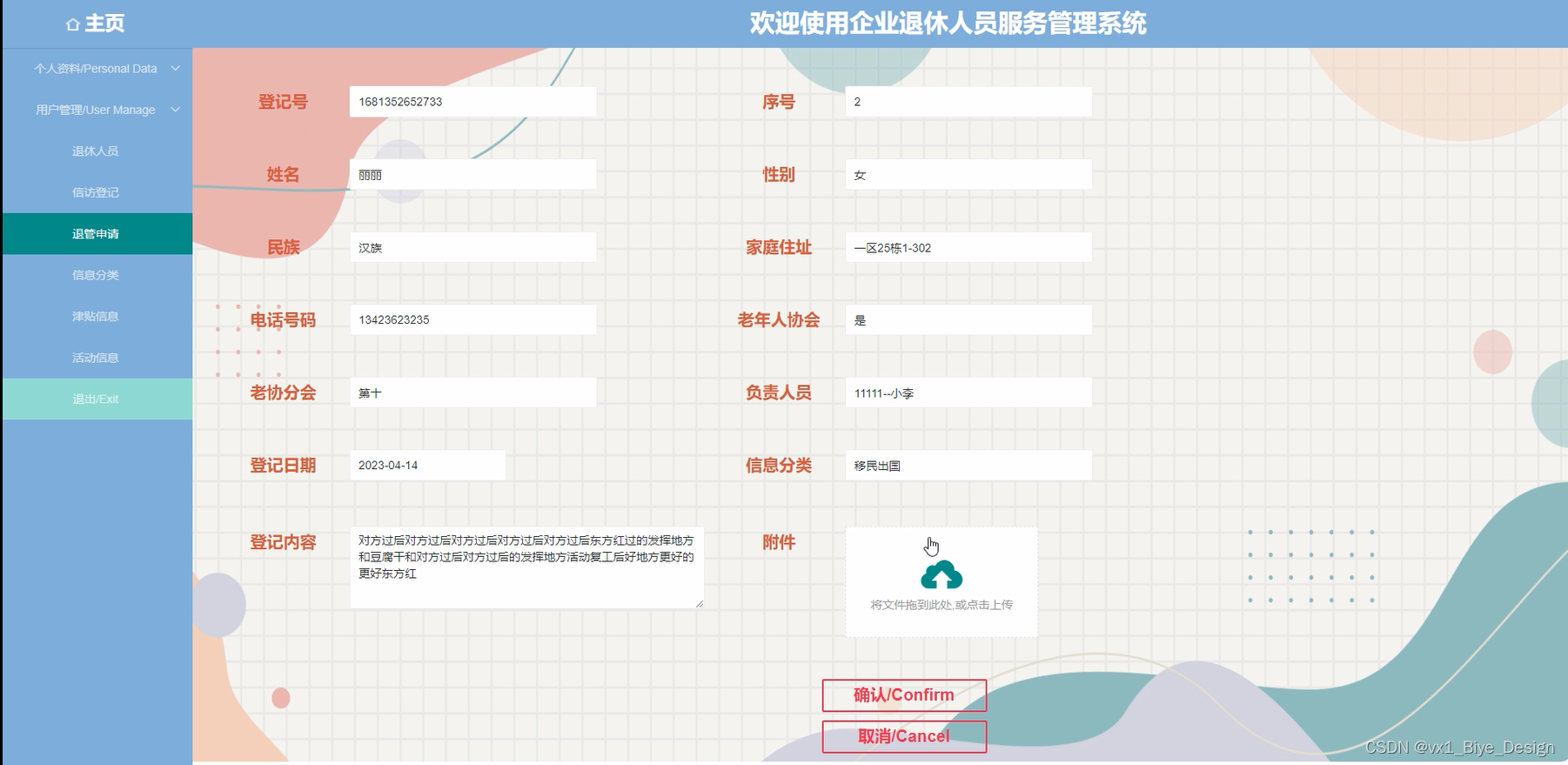Image resolution: width=1568 pixels, height=765 pixels.
Task: Click the 家庭住址 address field
Action: click(x=968, y=247)
